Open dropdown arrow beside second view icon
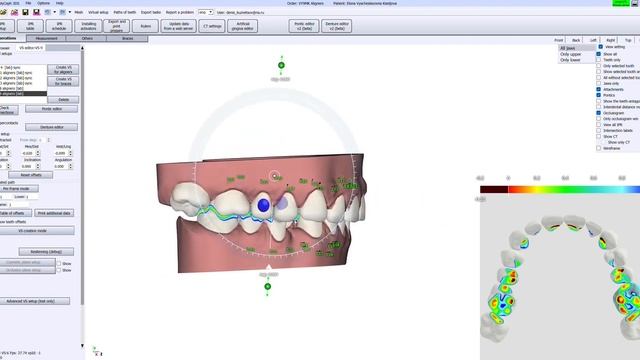Screen dimensions: 640x360 pos(69,12)
